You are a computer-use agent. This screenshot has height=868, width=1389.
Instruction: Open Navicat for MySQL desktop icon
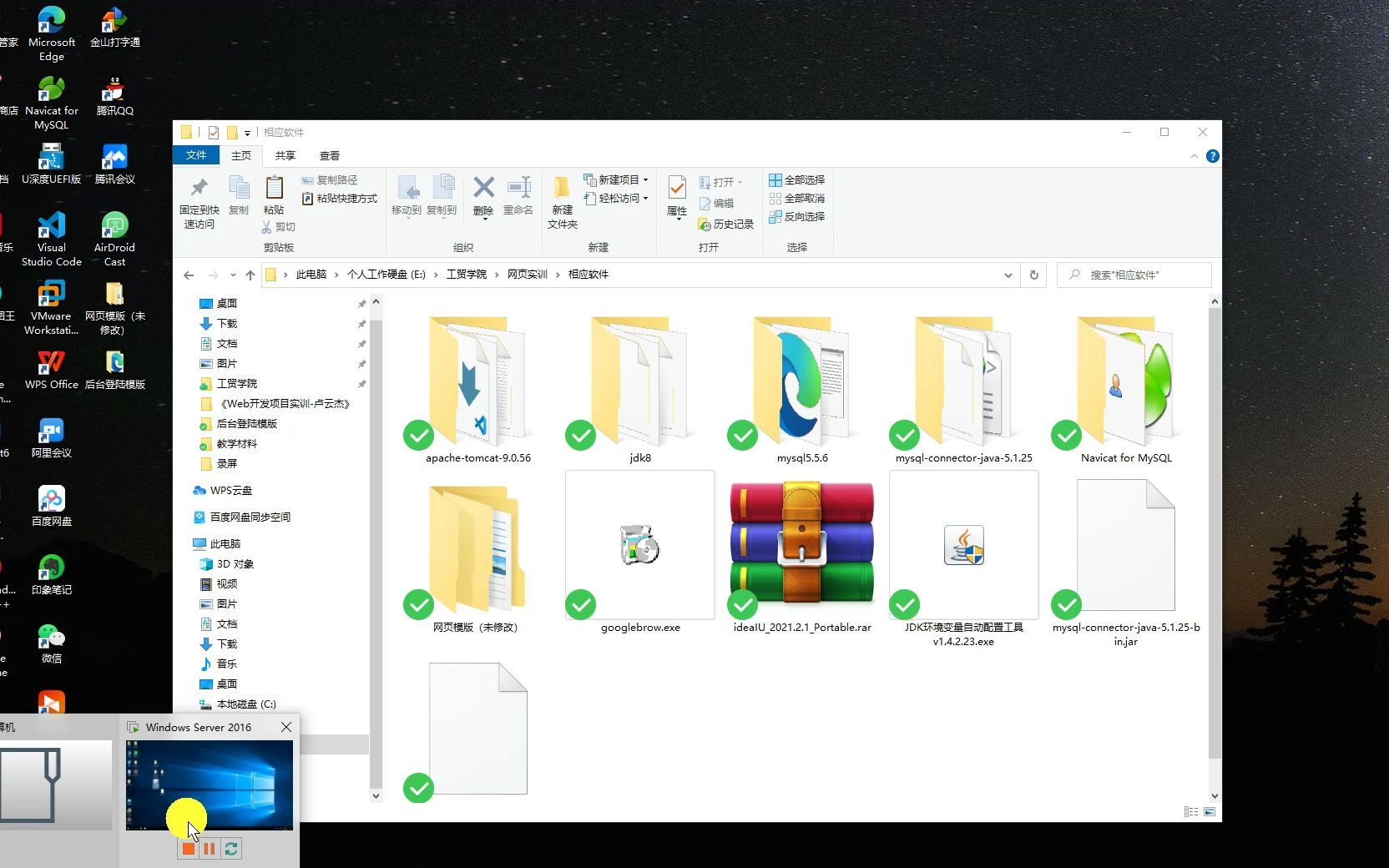[x=52, y=103]
